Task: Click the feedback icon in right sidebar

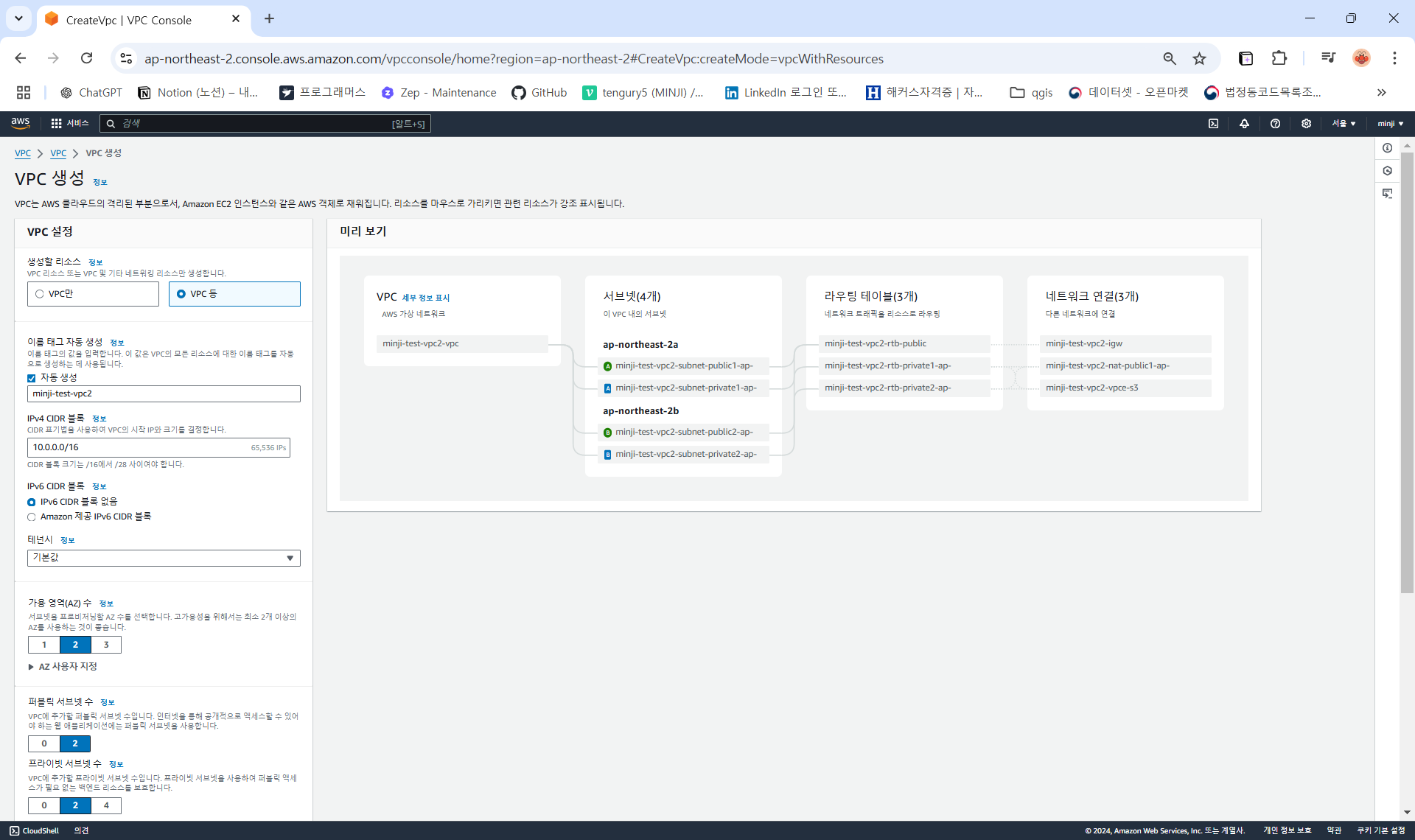Action: coord(1387,193)
